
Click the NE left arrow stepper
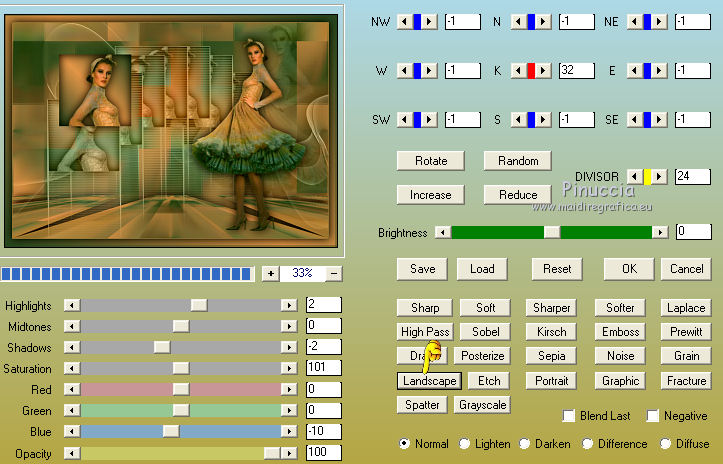(x=635, y=22)
